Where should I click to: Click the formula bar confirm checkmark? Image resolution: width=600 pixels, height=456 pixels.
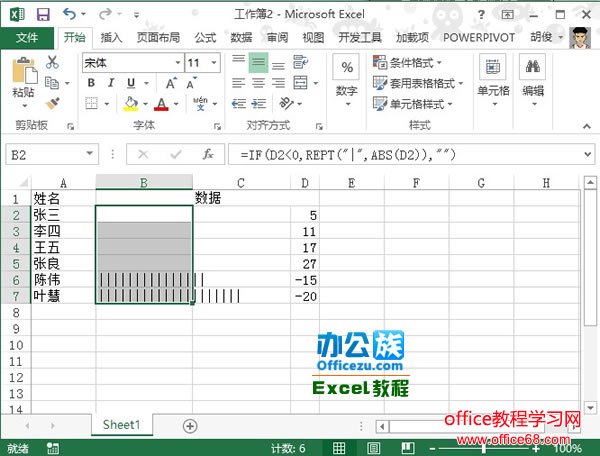pos(176,155)
